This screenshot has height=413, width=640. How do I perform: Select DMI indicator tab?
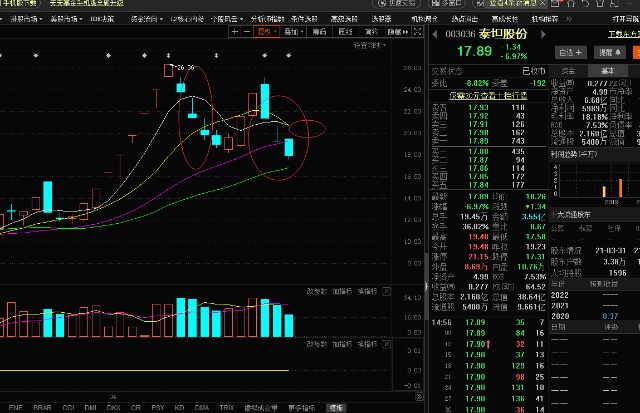(x=90, y=408)
